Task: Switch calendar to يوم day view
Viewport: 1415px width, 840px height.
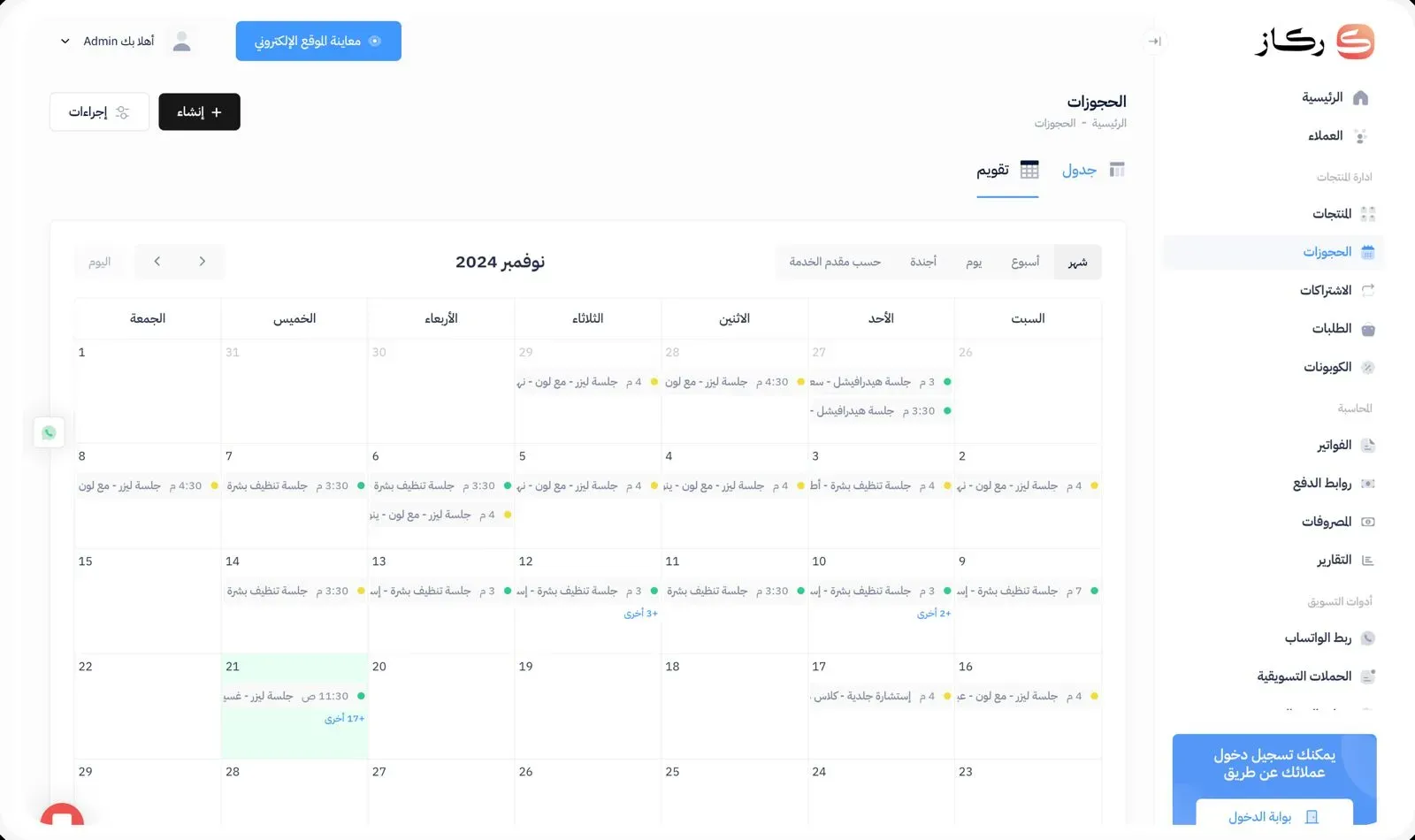Action: [974, 262]
